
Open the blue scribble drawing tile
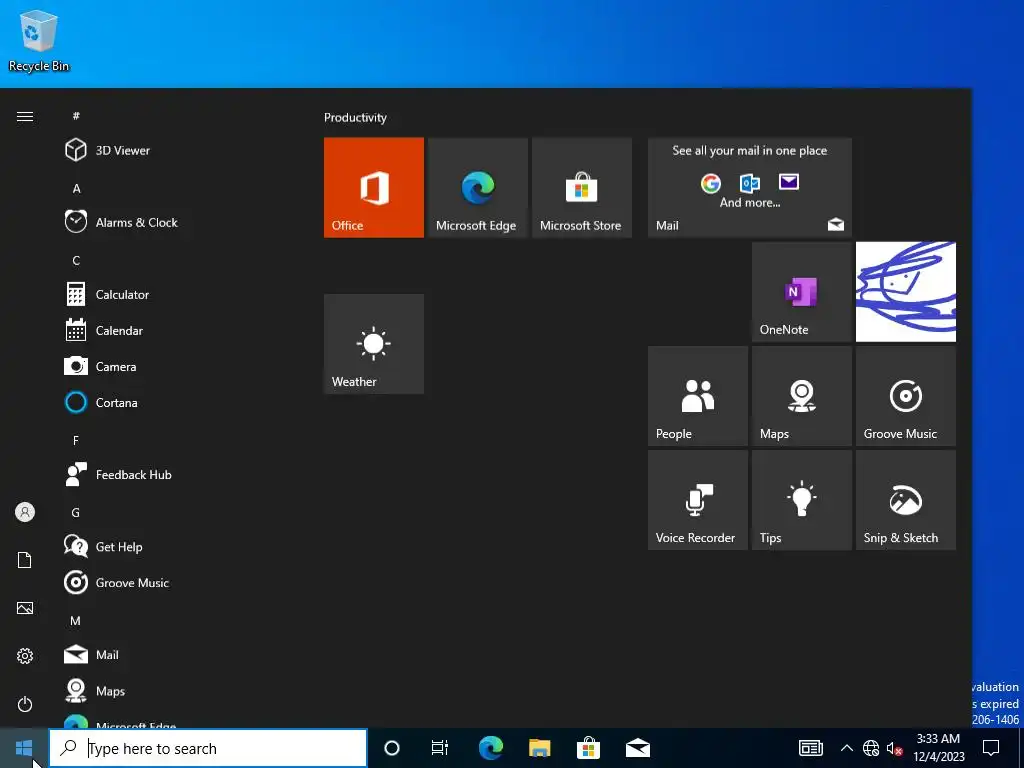pyautogui.click(x=906, y=292)
